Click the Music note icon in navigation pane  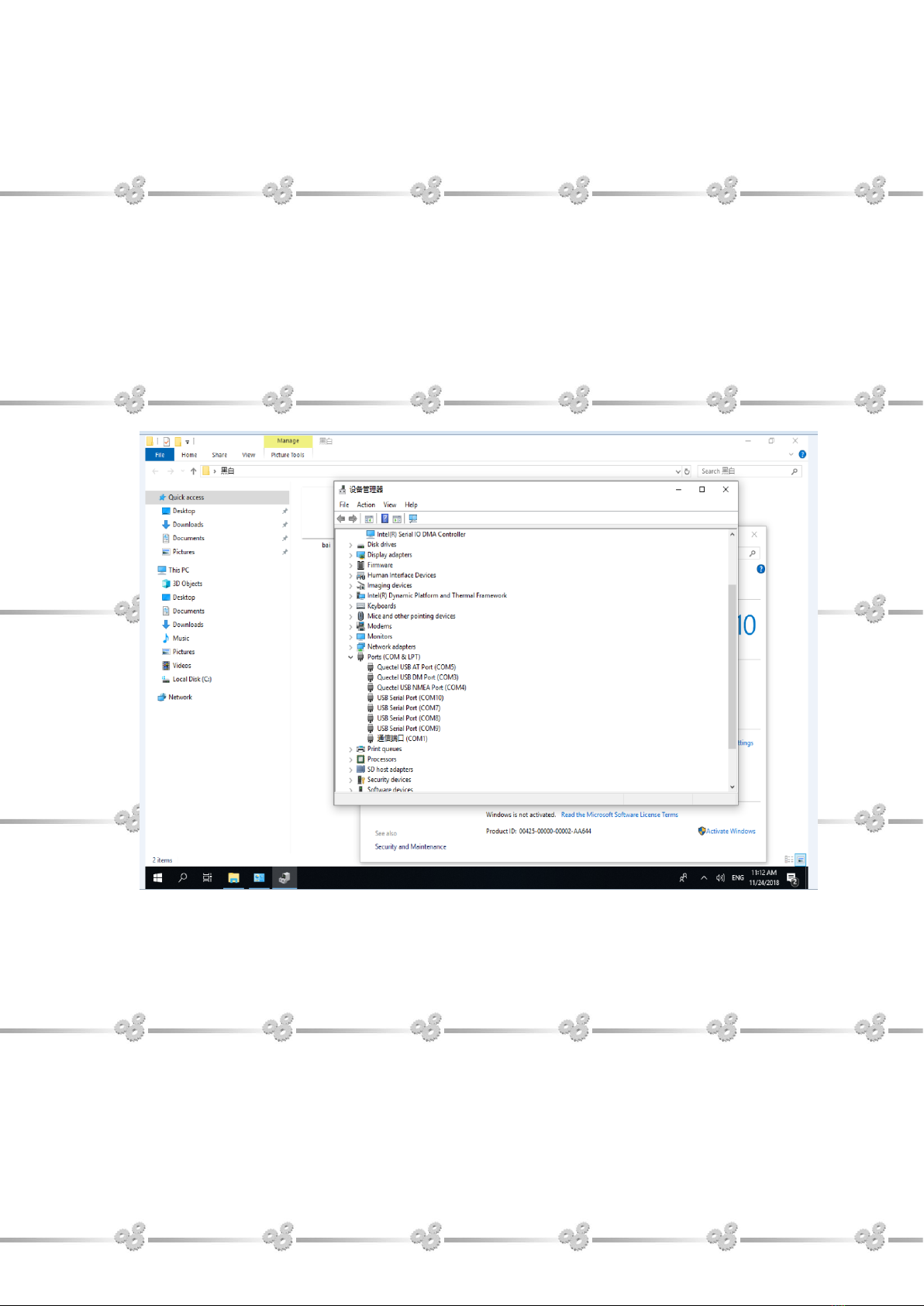(x=166, y=638)
